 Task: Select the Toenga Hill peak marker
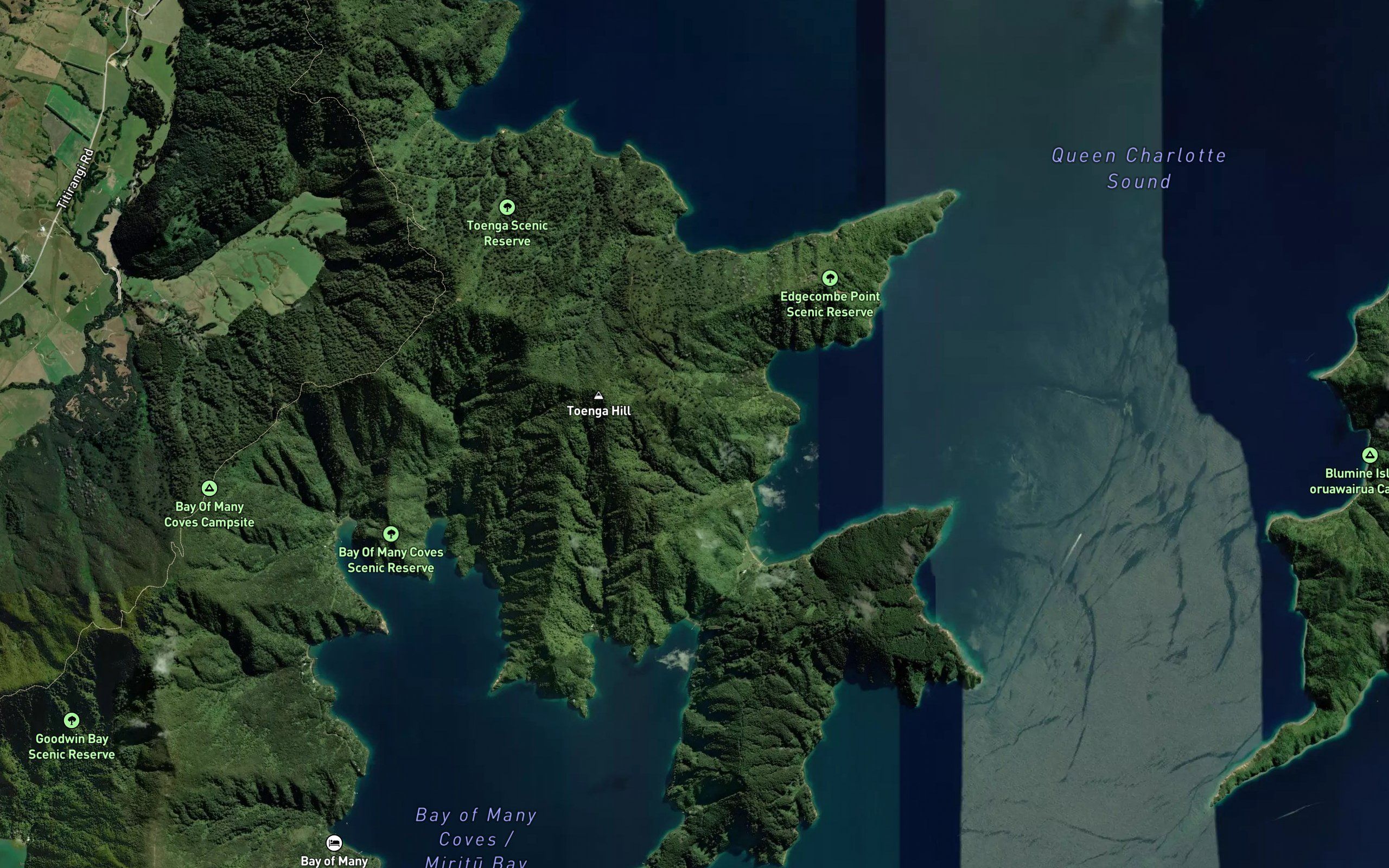(598, 395)
